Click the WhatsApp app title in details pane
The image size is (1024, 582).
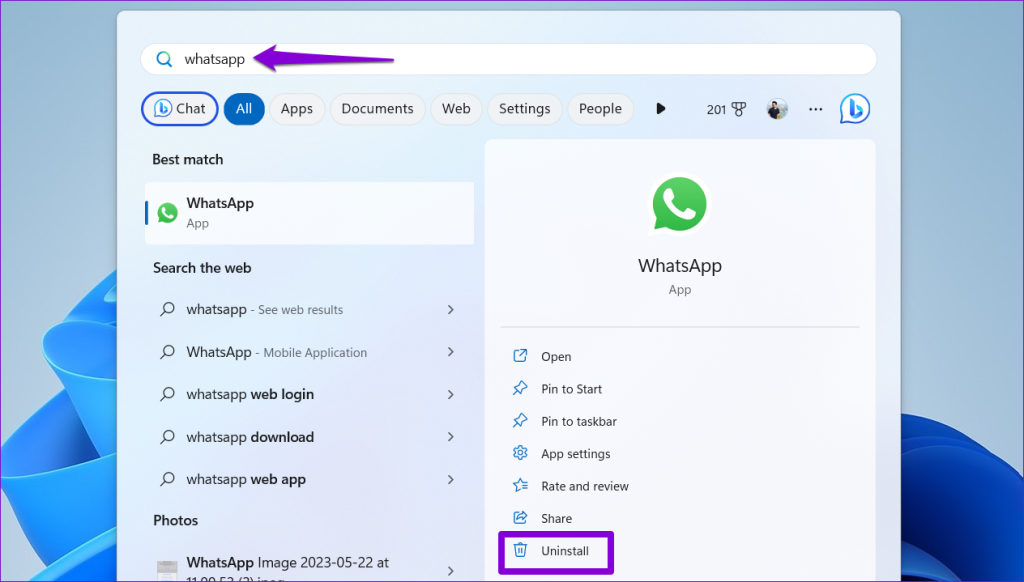tap(679, 266)
